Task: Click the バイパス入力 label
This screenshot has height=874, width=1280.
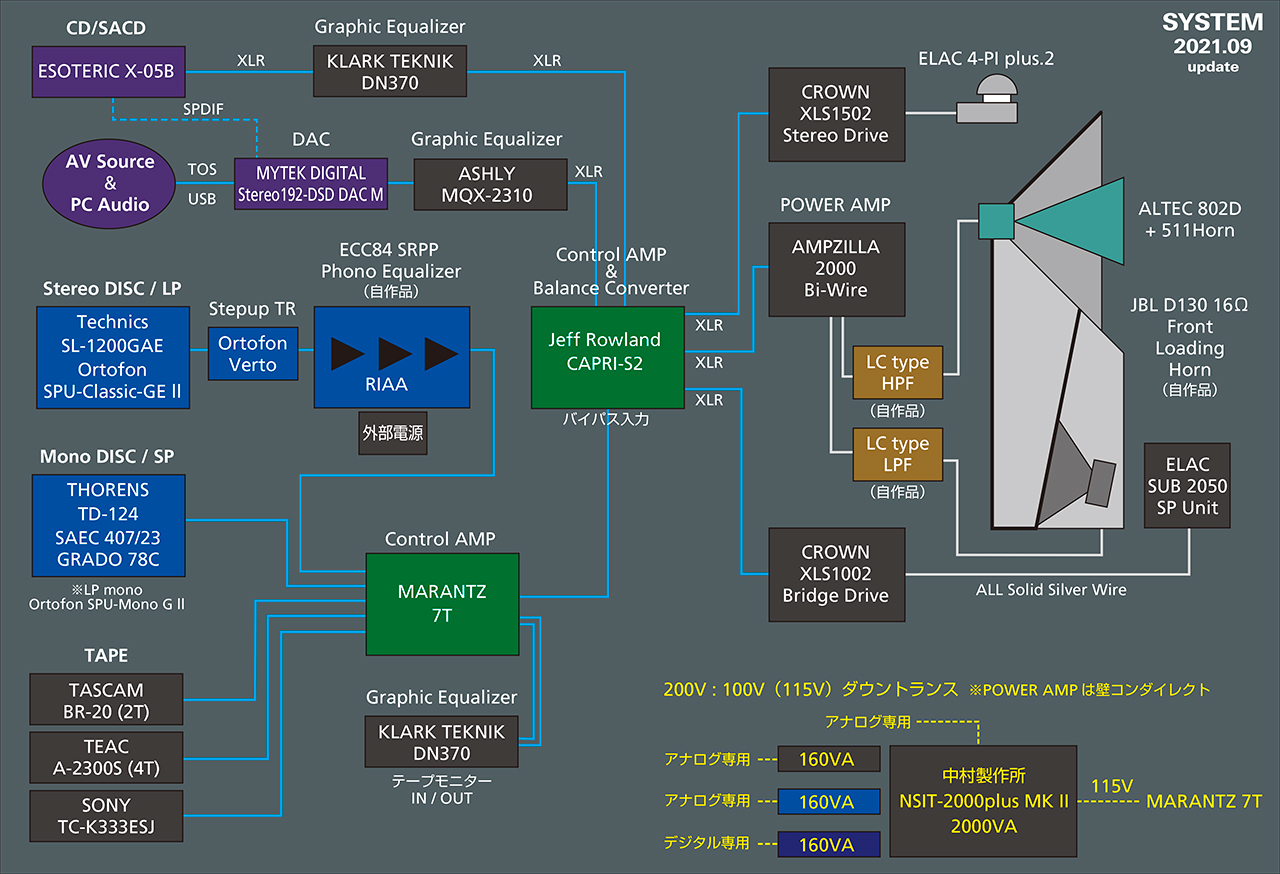Action: (x=608, y=420)
